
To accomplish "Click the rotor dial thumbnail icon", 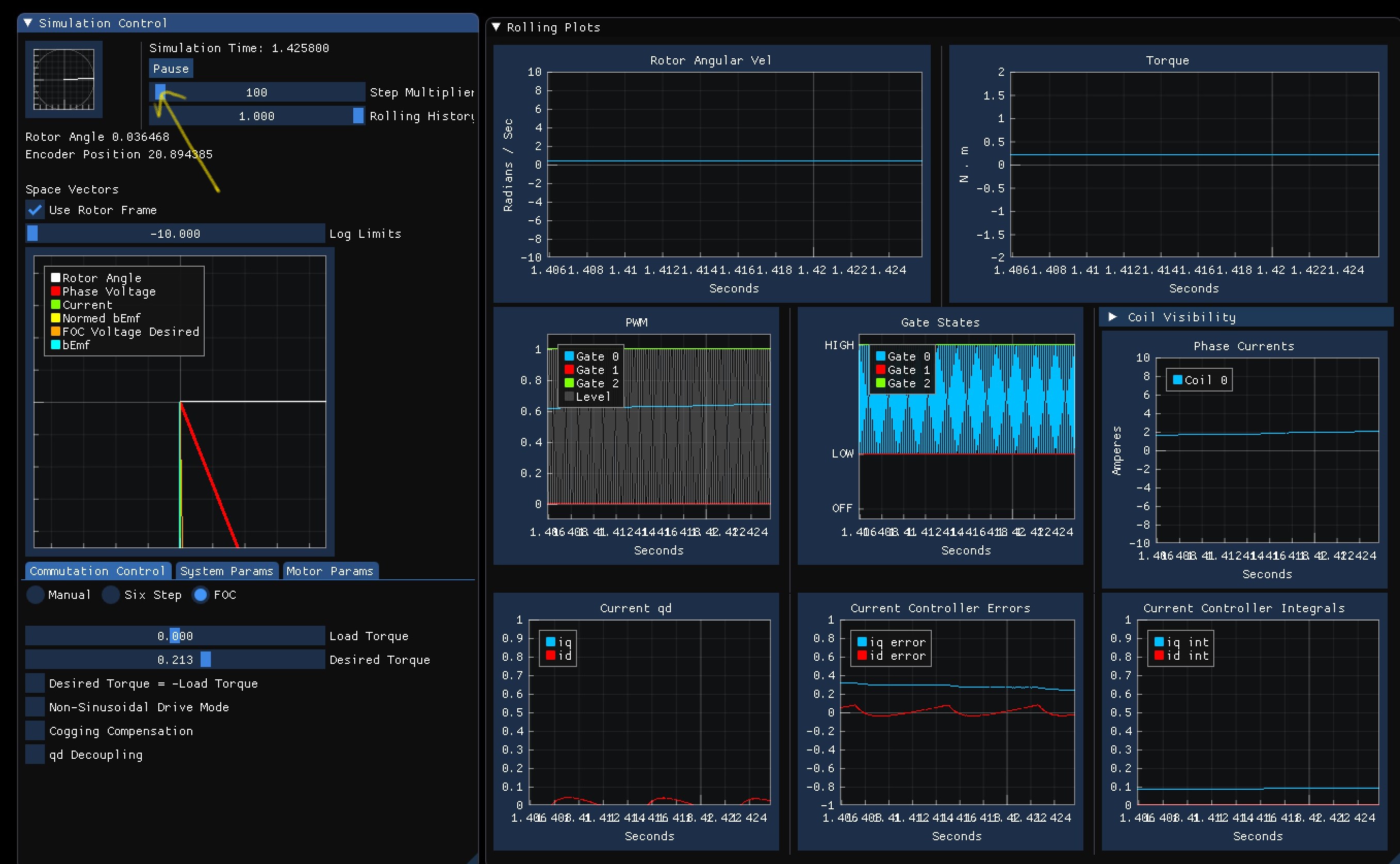I will pos(63,79).
